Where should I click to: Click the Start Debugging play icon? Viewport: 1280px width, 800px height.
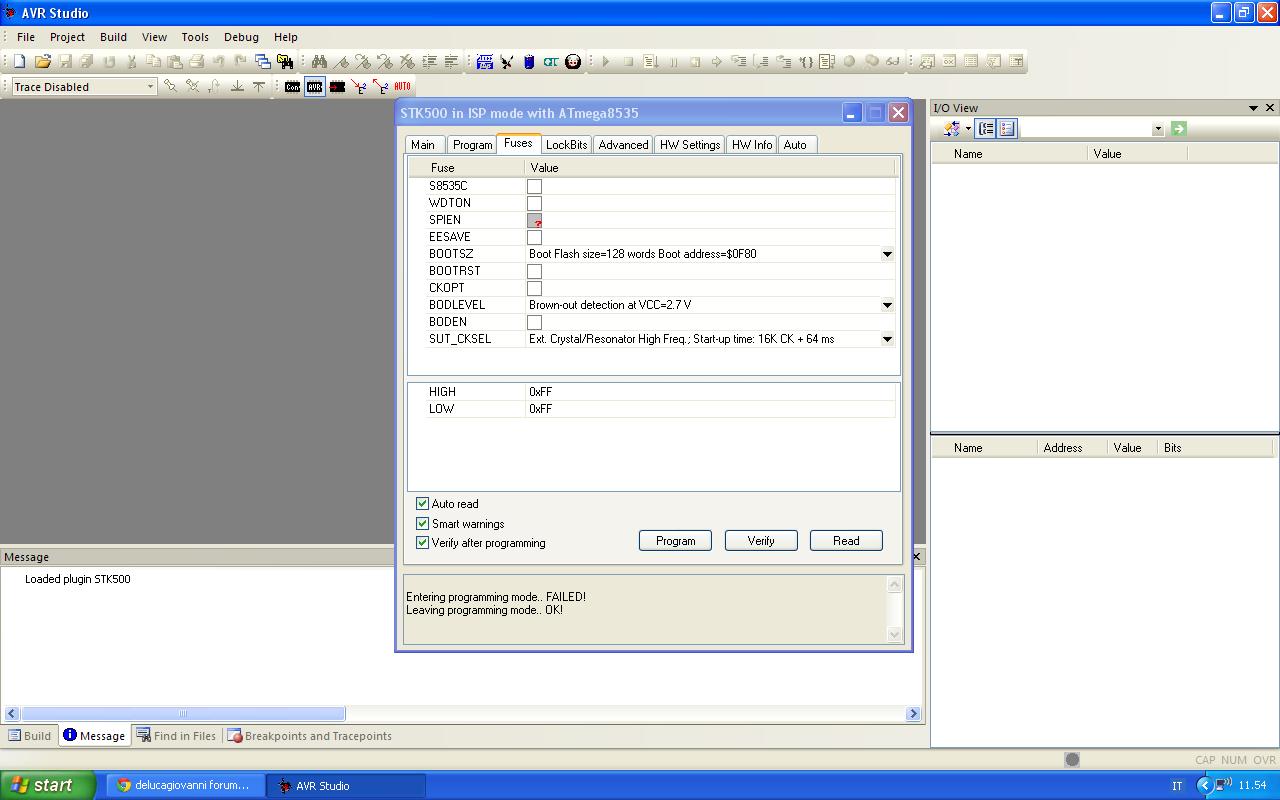pyautogui.click(x=606, y=61)
